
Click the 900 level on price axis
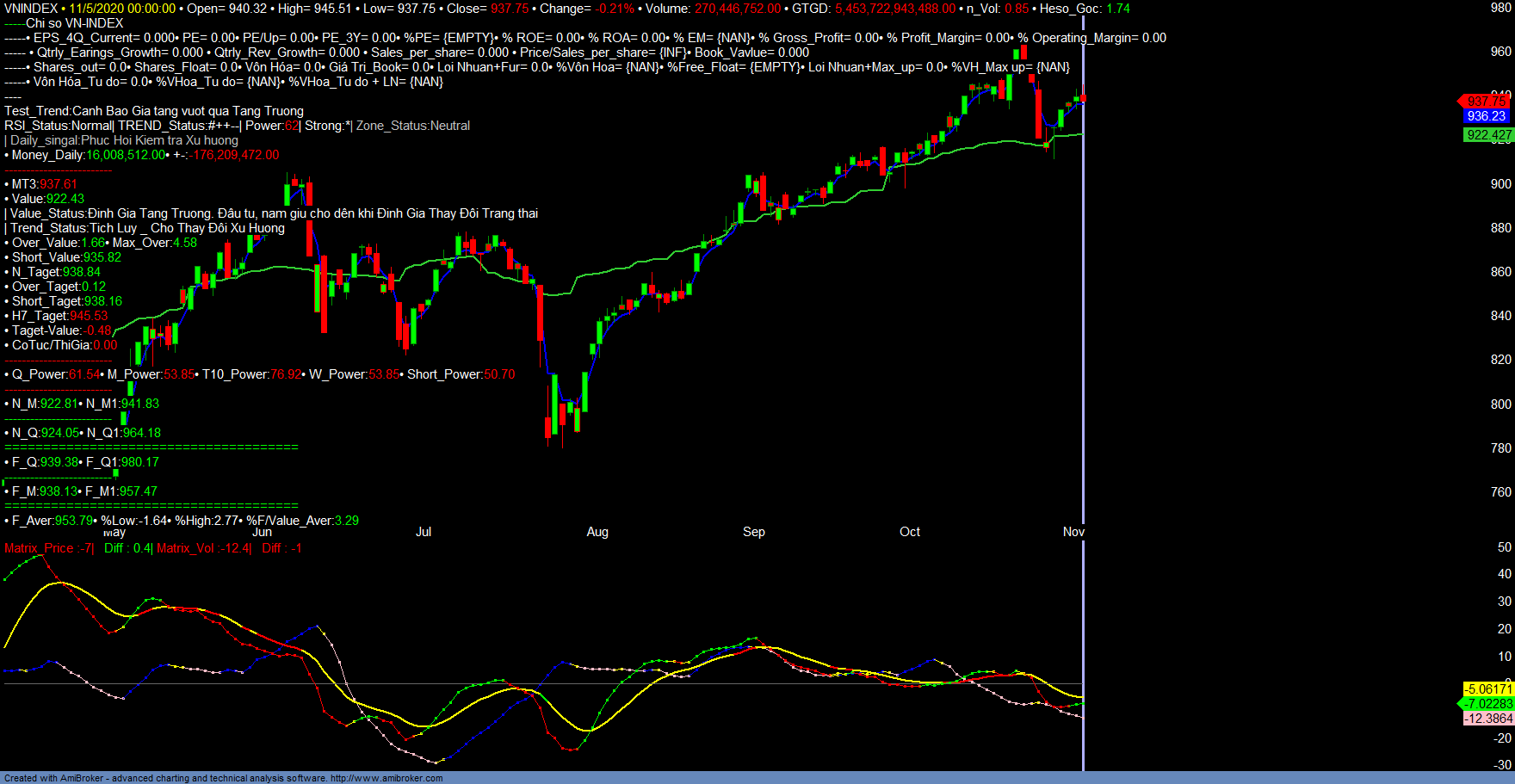click(x=1500, y=184)
